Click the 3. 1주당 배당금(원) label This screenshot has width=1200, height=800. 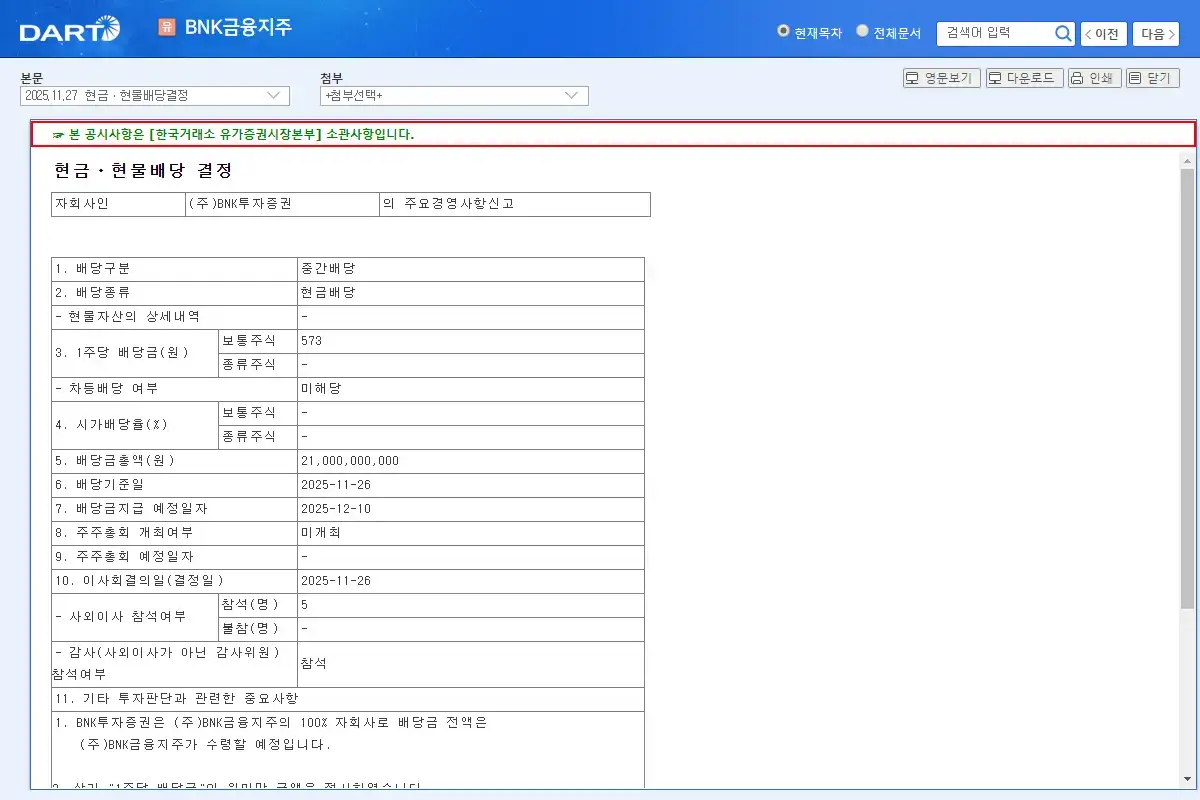coord(121,352)
